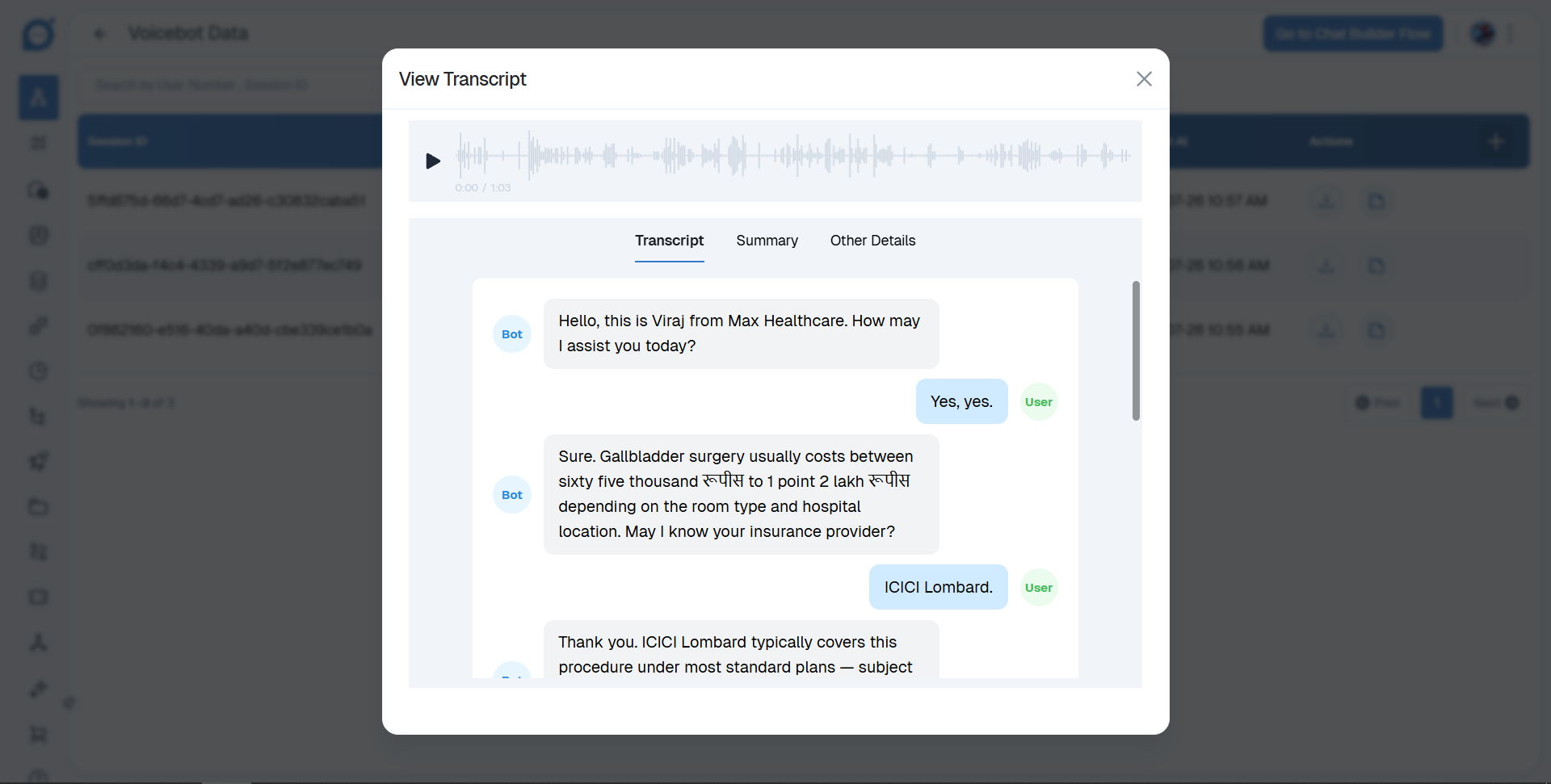Seek the audio waveform to its midpoint
This screenshot has height=784, width=1551.
pos(793,155)
